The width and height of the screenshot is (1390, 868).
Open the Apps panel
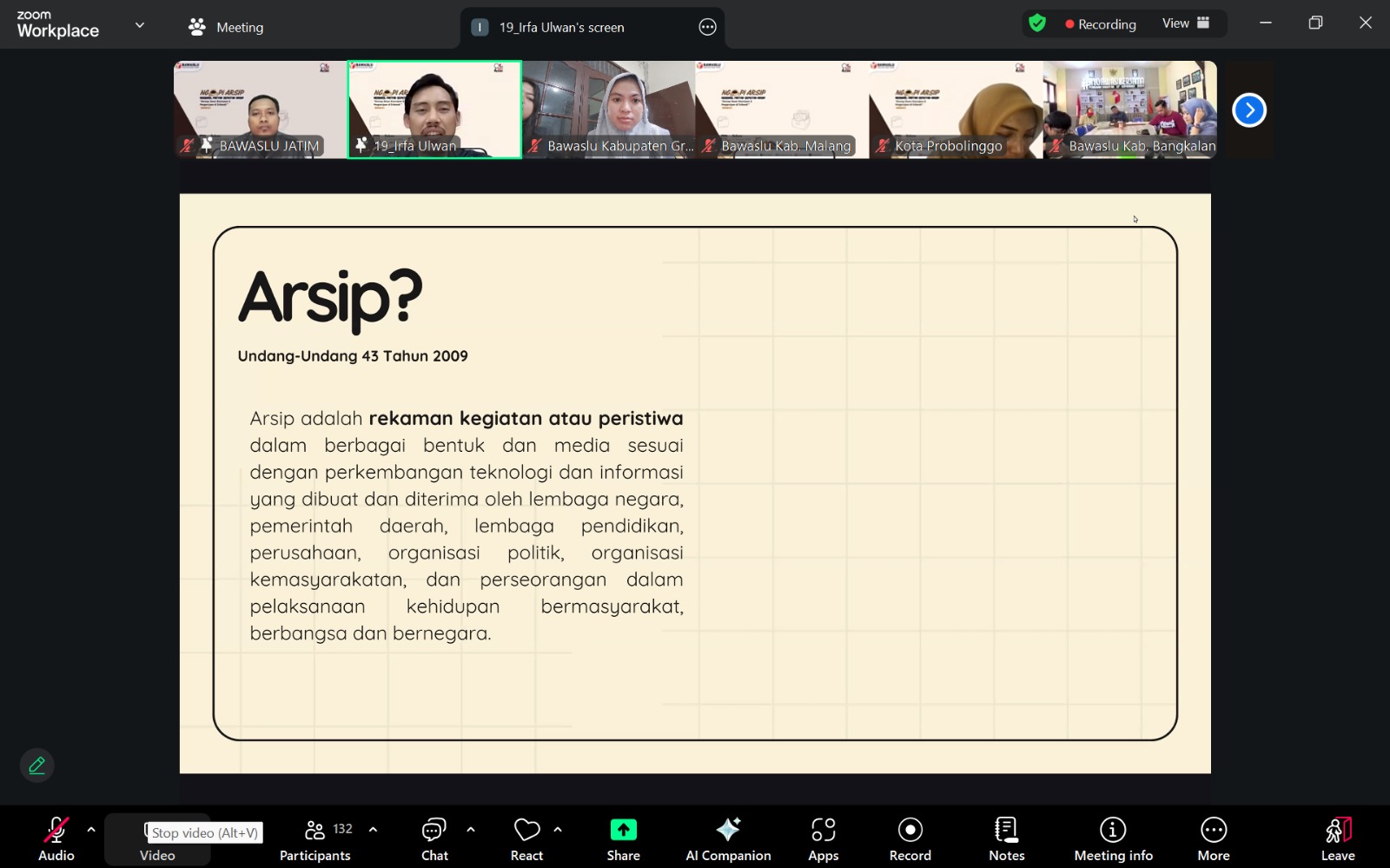tap(823, 837)
